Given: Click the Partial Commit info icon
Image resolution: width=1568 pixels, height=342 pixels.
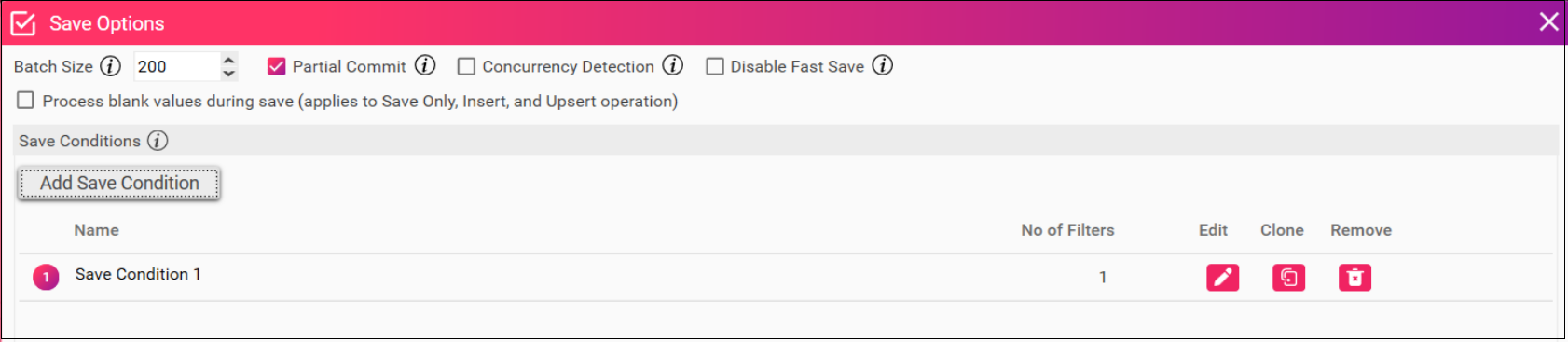Looking at the screenshot, I should tap(425, 65).
